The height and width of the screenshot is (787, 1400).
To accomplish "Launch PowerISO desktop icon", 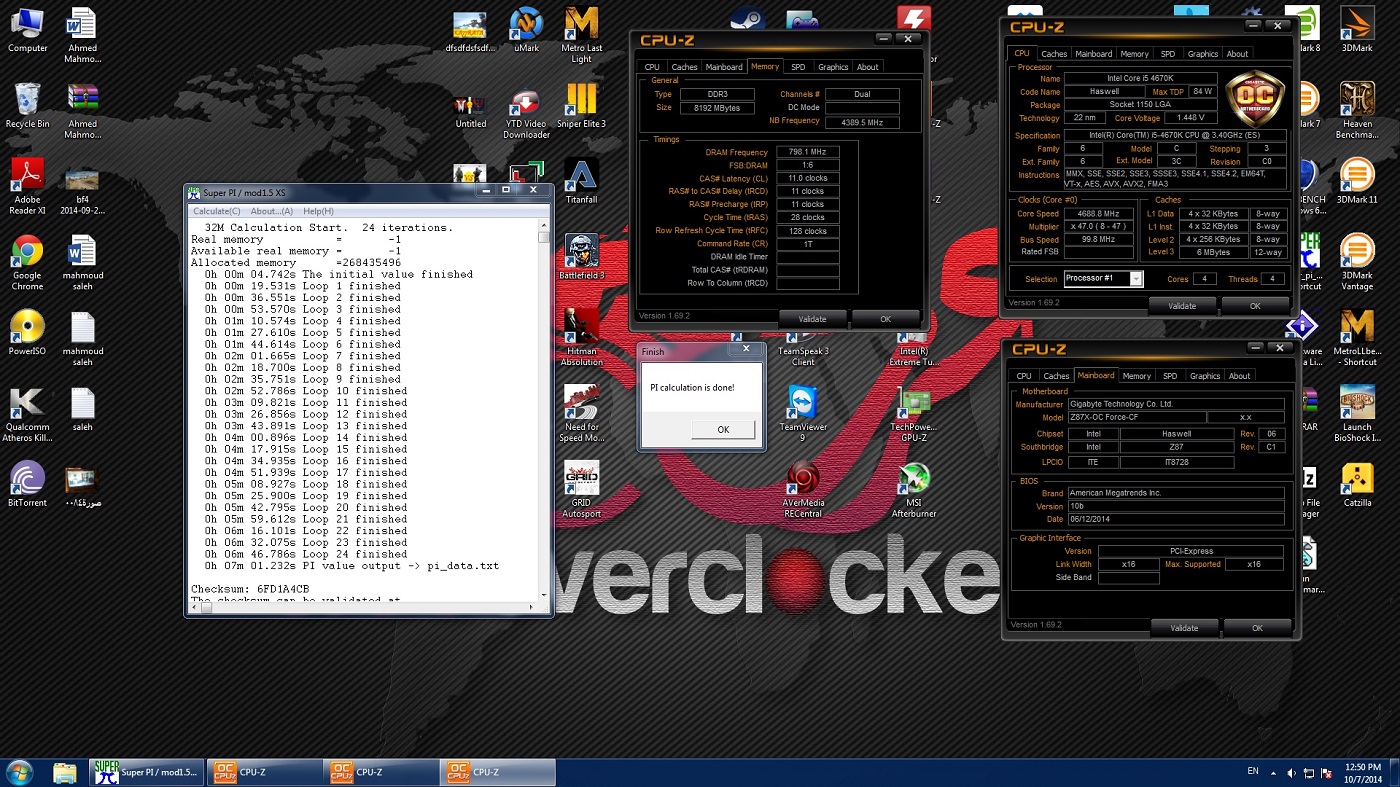I will pos(27,328).
